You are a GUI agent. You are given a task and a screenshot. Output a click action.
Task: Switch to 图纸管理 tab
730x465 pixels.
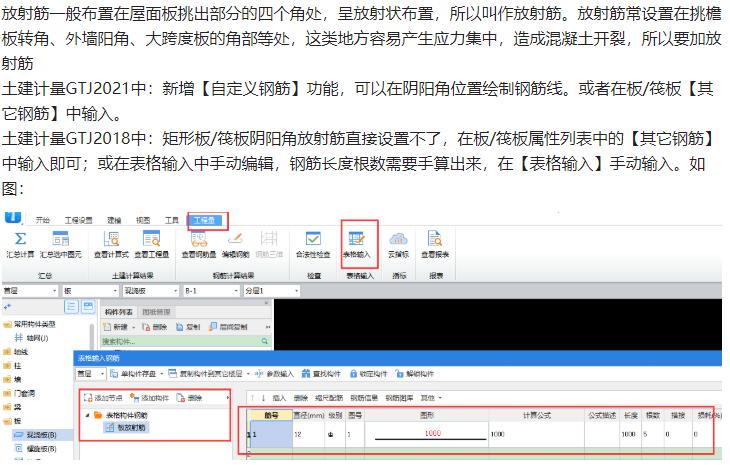156,312
